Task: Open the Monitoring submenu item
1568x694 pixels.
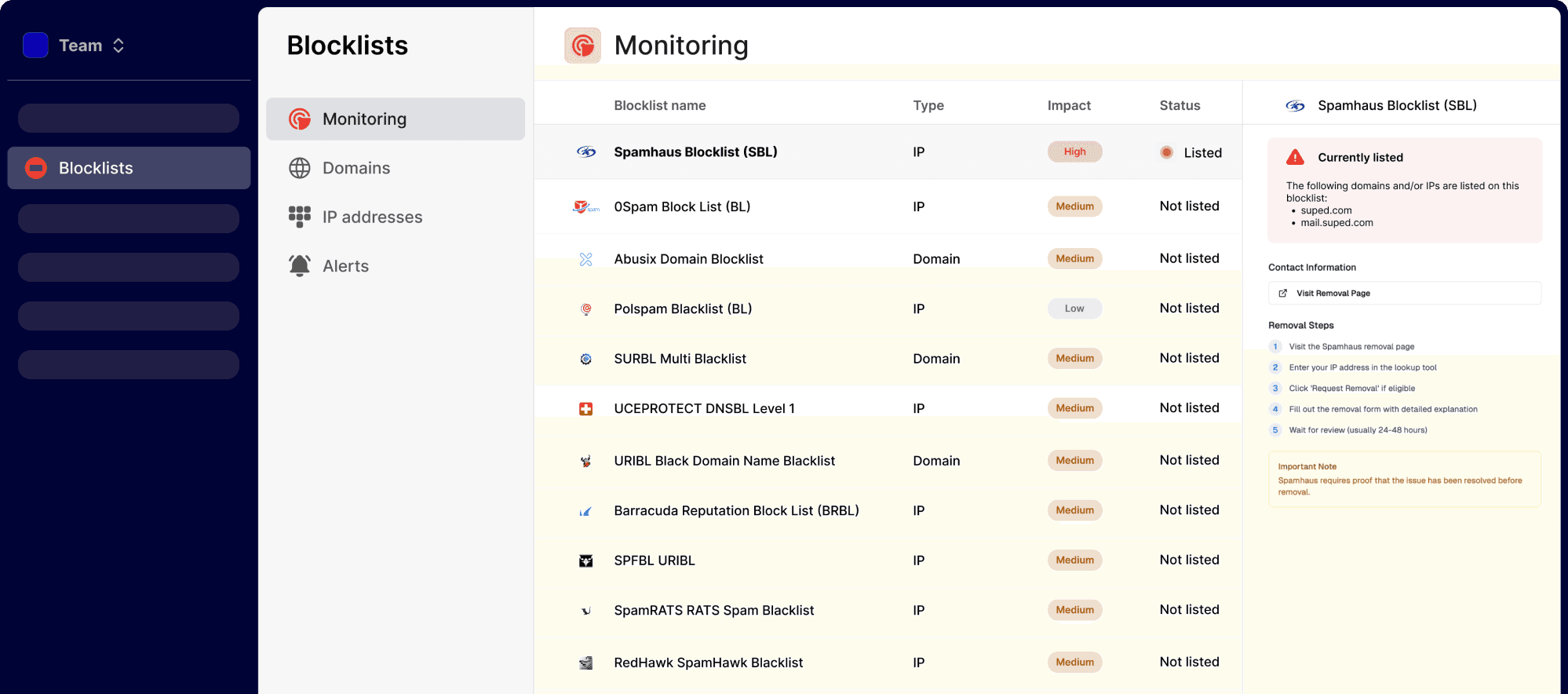Action: click(396, 119)
